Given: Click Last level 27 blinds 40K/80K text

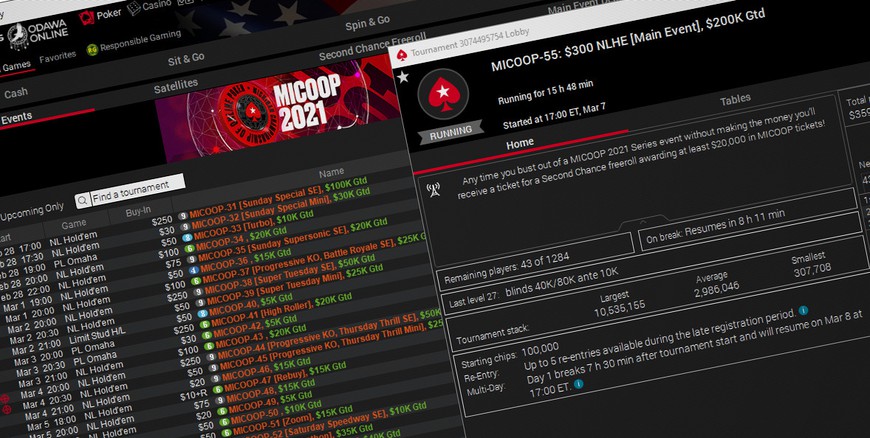Looking at the screenshot, I should [533, 288].
